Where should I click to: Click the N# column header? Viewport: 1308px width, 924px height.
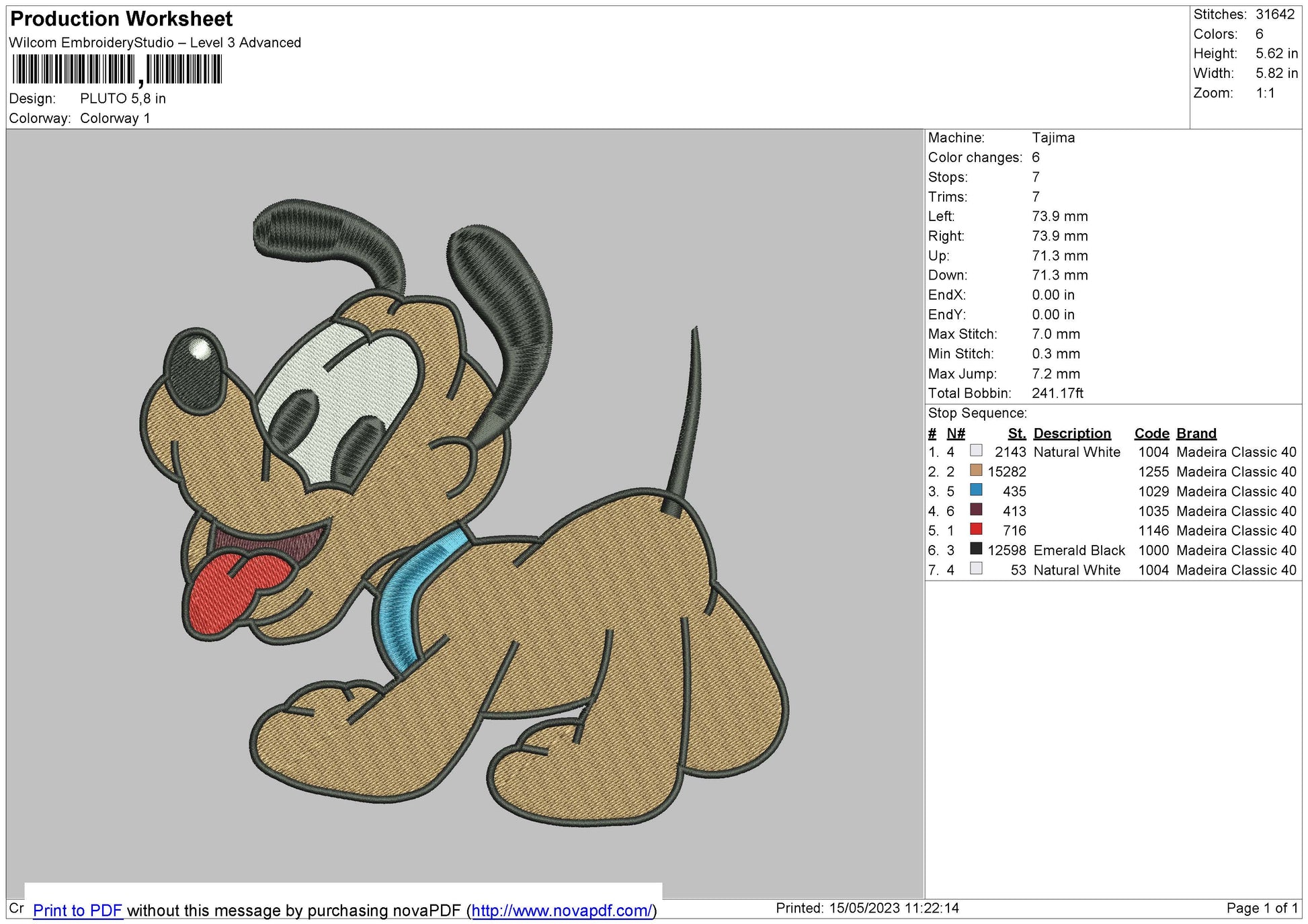pyautogui.click(x=958, y=433)
